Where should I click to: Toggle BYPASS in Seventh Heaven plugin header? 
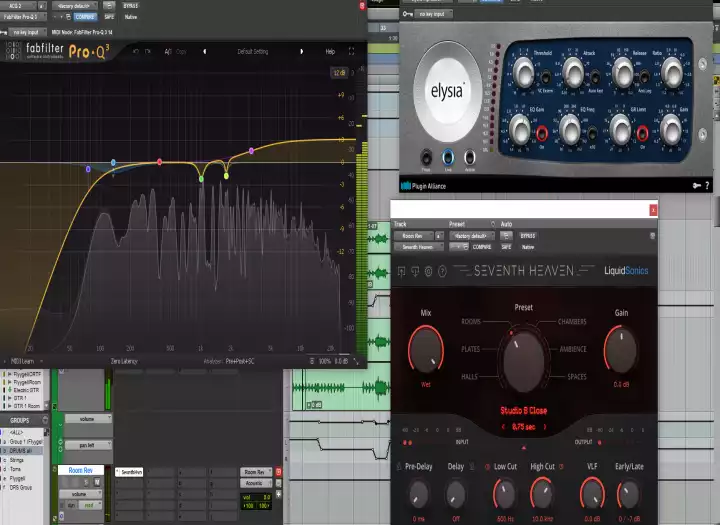pos(528,236)
